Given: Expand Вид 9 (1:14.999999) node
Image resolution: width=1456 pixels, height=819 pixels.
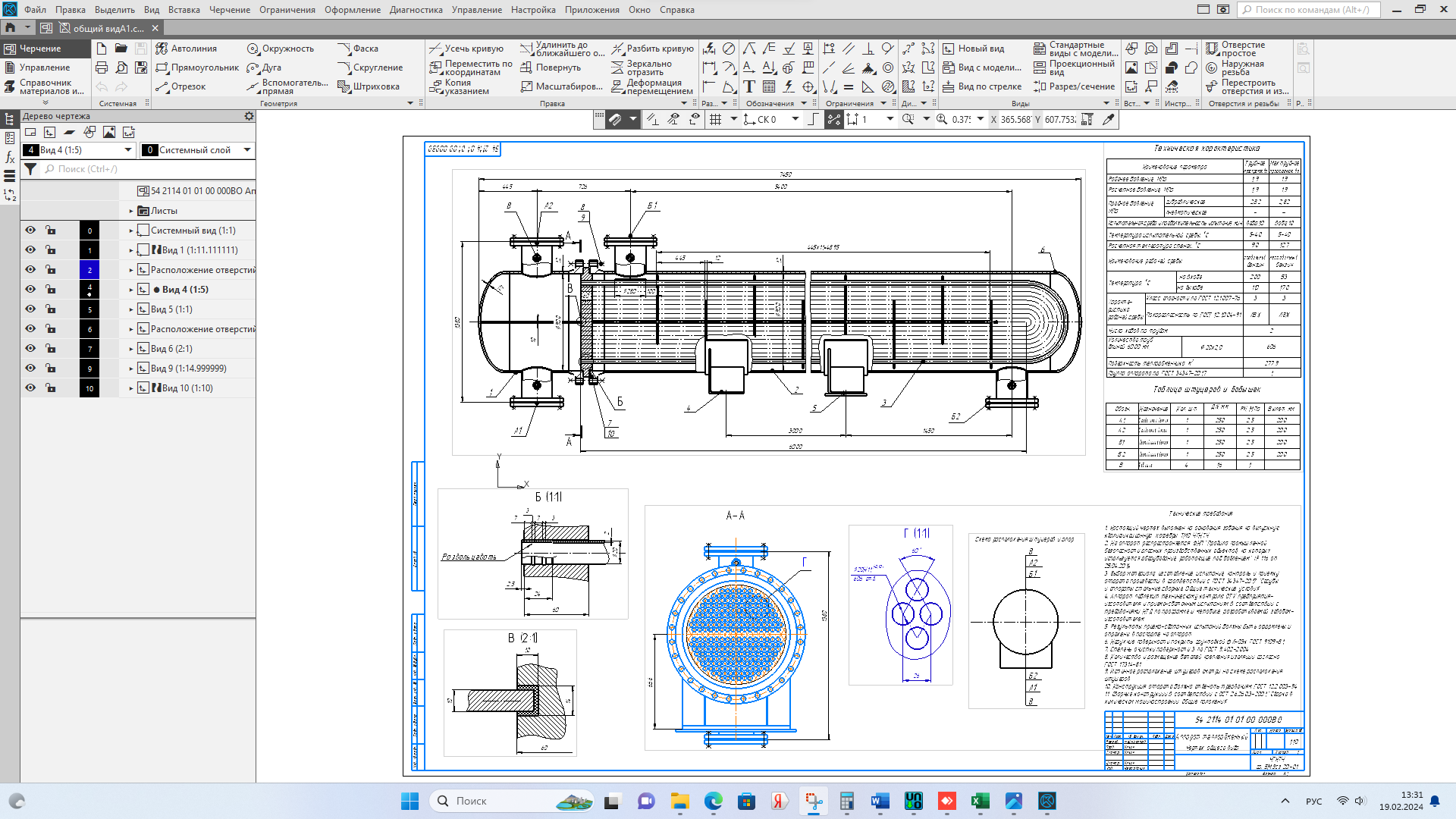Looking at the screenshot, I should (x=131, y=369).
